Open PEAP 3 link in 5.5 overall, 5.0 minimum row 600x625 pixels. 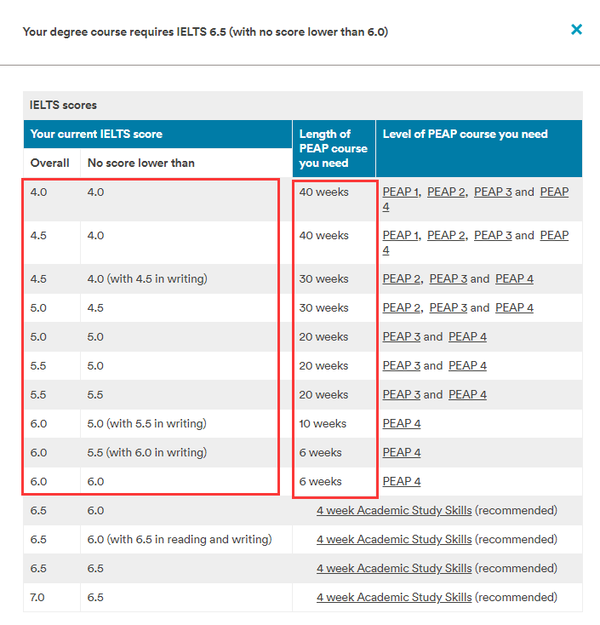click(401, 366)
